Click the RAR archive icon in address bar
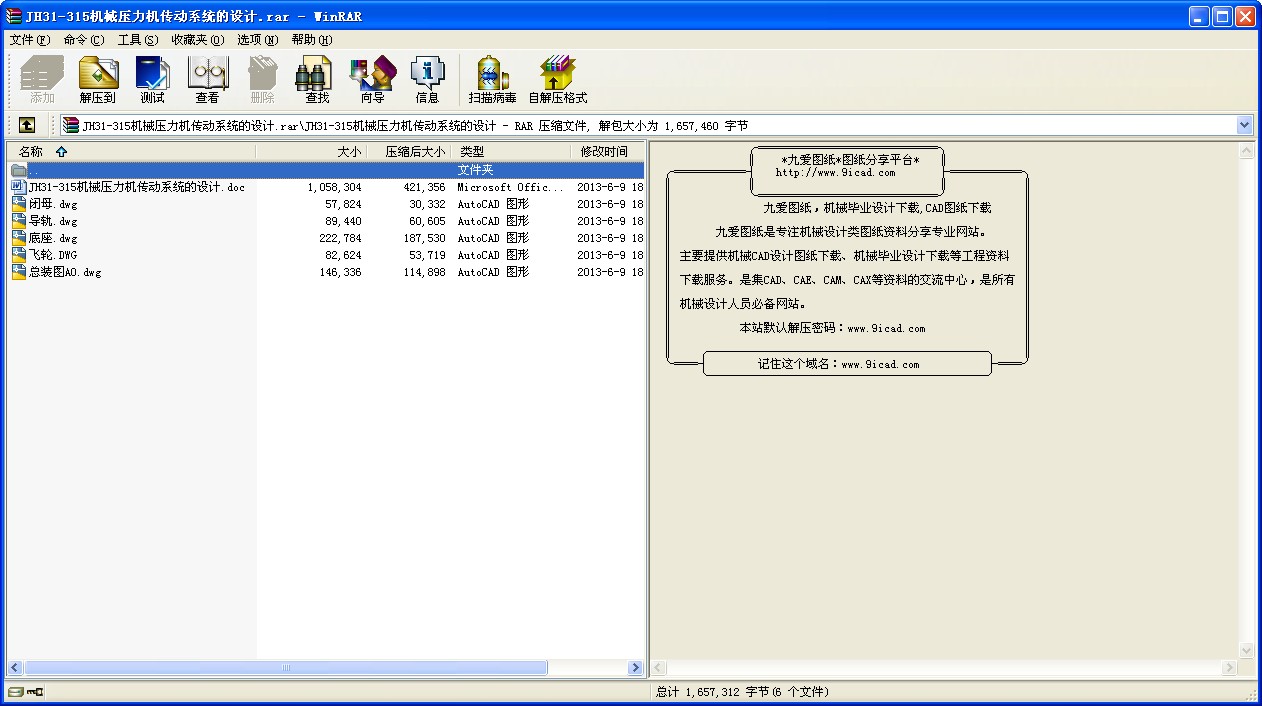1262x706 pixels. click(x=70, y=125)
